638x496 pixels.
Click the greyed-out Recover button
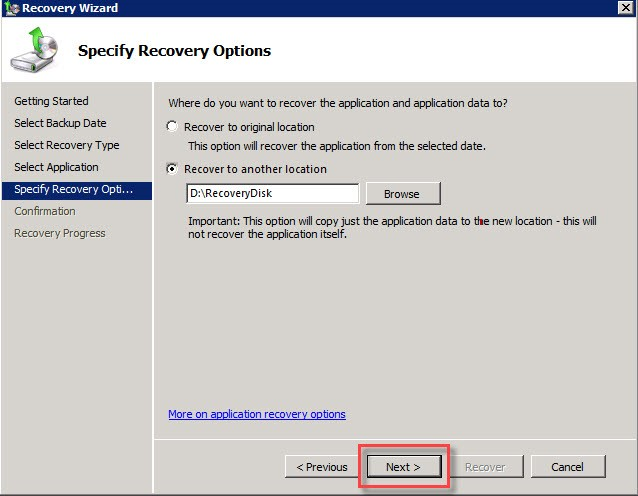click(485, 467)
